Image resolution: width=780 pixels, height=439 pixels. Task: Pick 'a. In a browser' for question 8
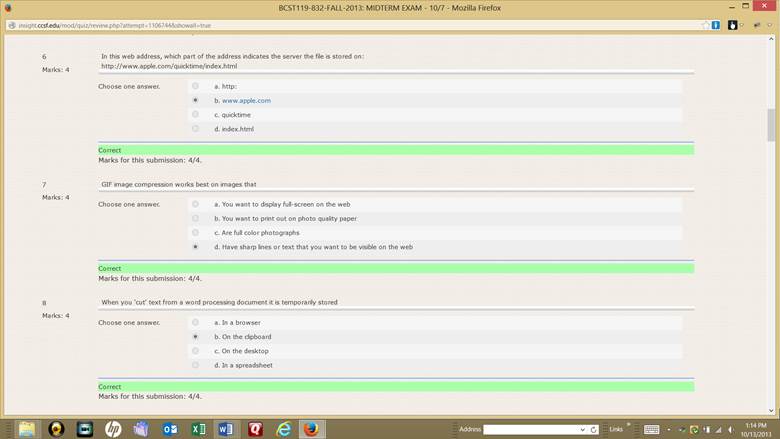pyautogui.click(x=195, y=322)
